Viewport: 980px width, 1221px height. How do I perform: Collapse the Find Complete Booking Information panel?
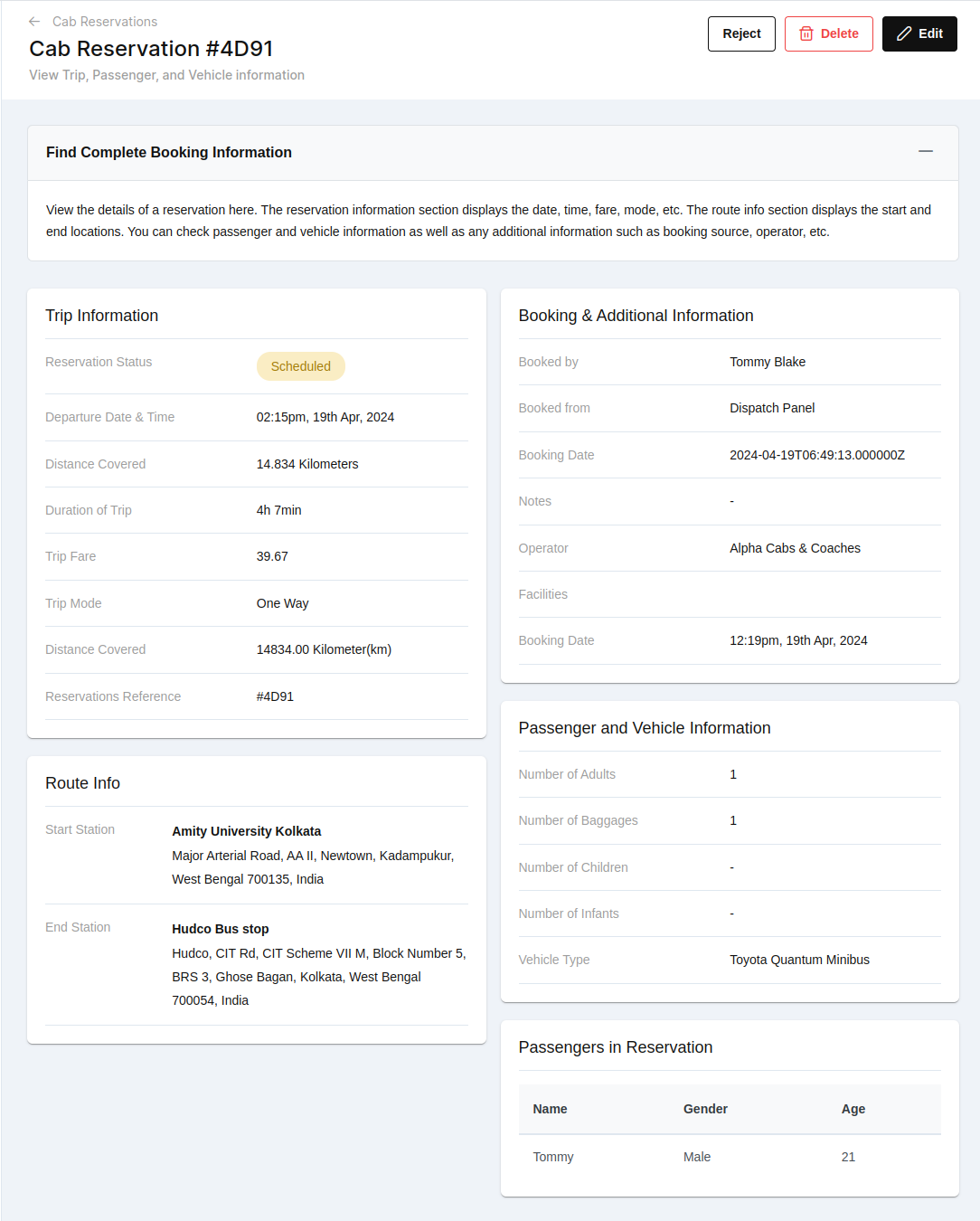click(x=925, y=152)
